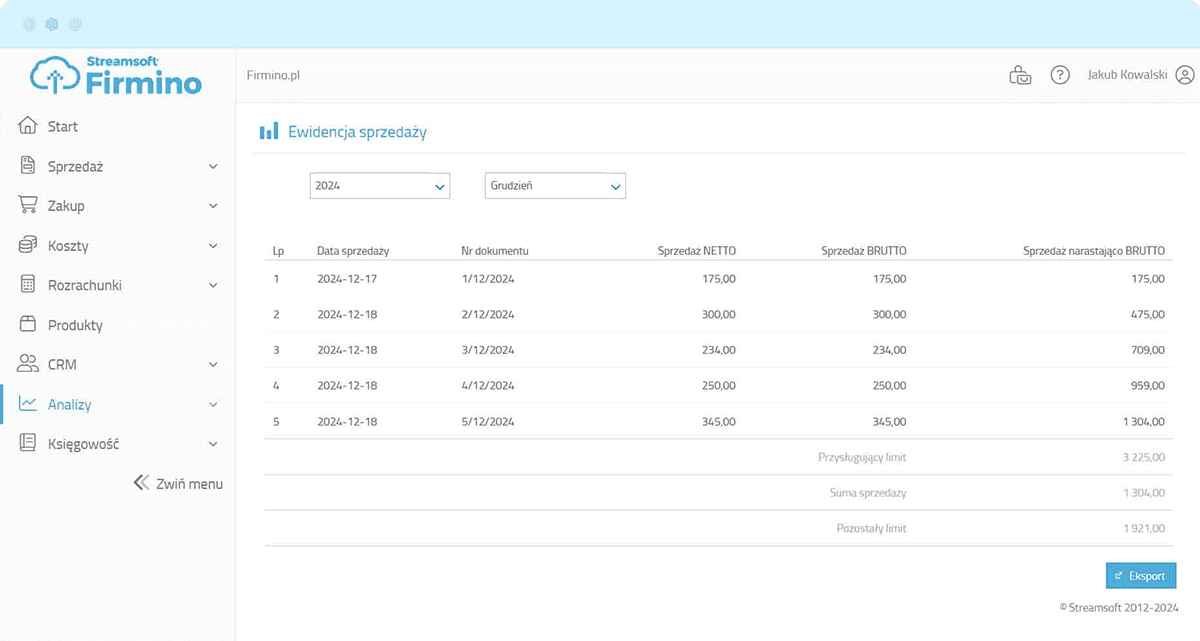Click the double-chevron collapse icon
This screenshot has height=641, width=1200.
(x=141, y=483)
